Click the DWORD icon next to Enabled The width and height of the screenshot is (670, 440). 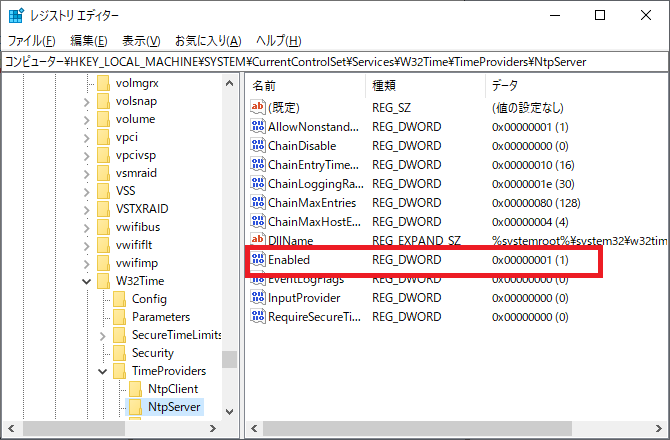click(258, 260)
